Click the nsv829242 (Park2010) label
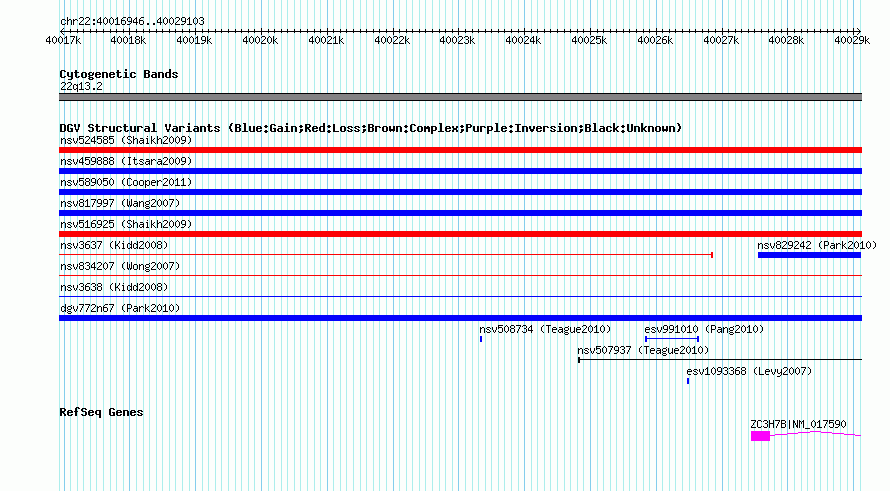 [x=817, y=245]
